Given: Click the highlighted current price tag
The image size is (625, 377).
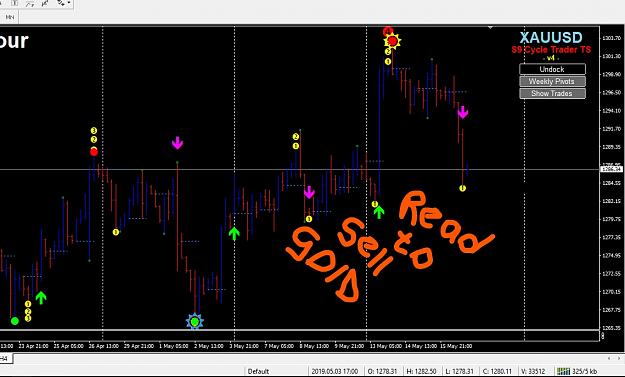Looking at the screenshot, I should tap(611, 169).
